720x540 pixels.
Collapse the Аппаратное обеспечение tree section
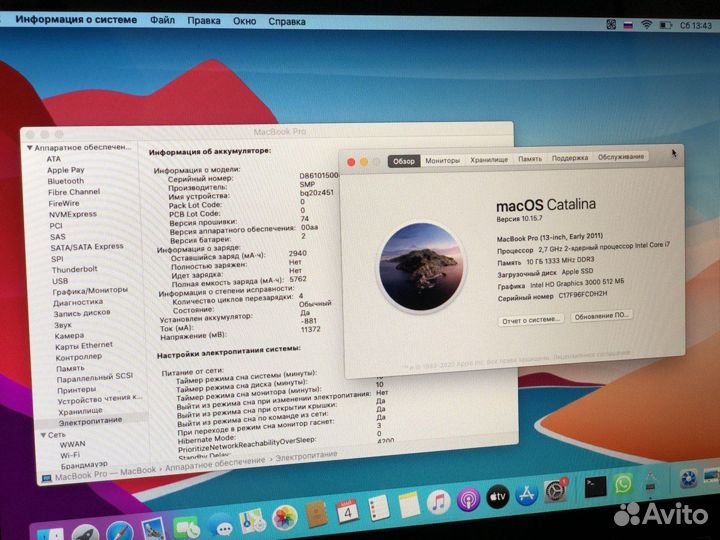point(29,148)
